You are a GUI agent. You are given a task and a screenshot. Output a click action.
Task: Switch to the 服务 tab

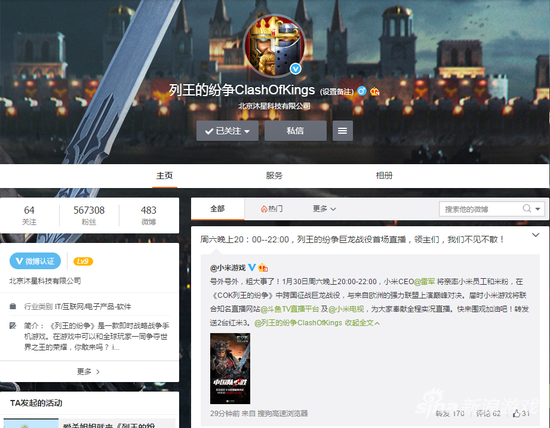click(x=274, y=175)
